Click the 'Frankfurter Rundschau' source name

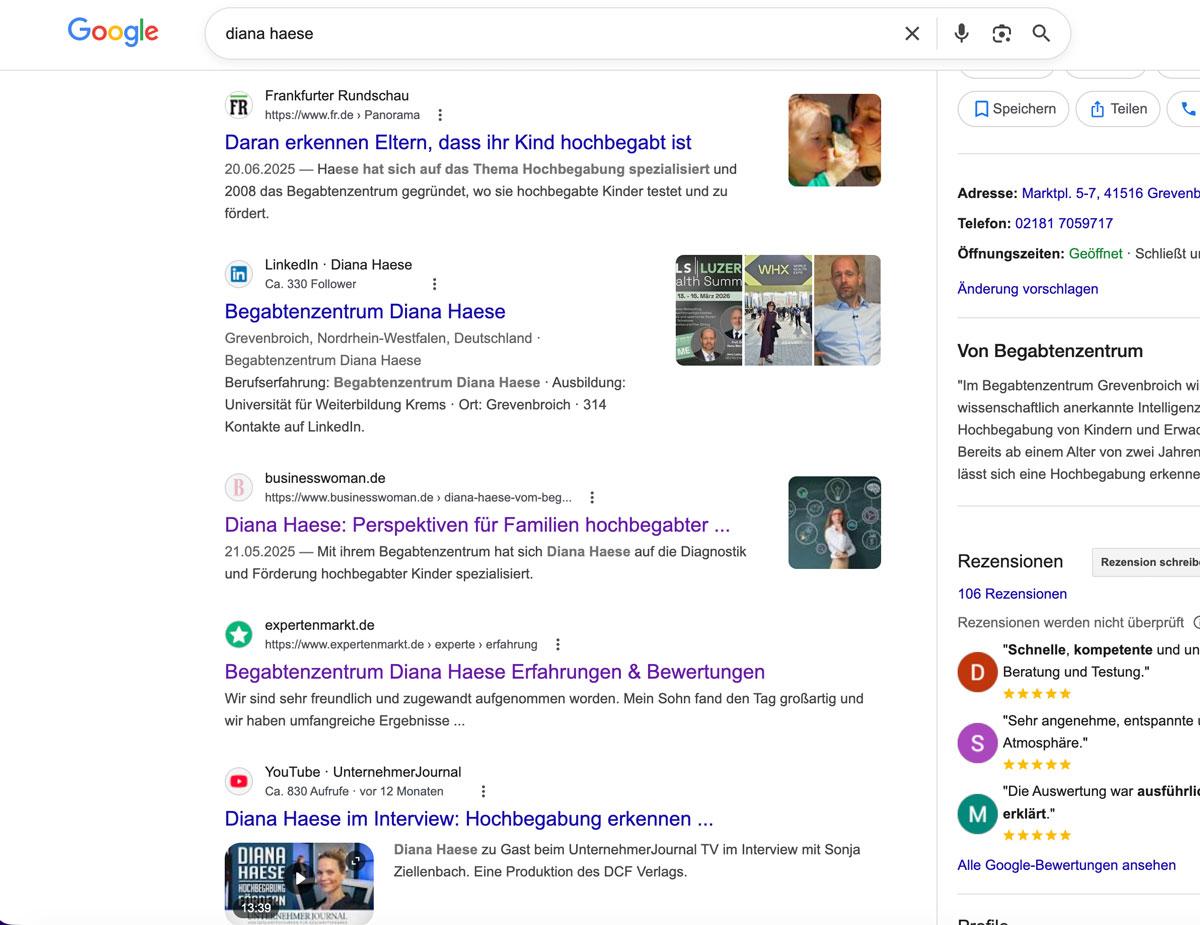click(337, 96)
